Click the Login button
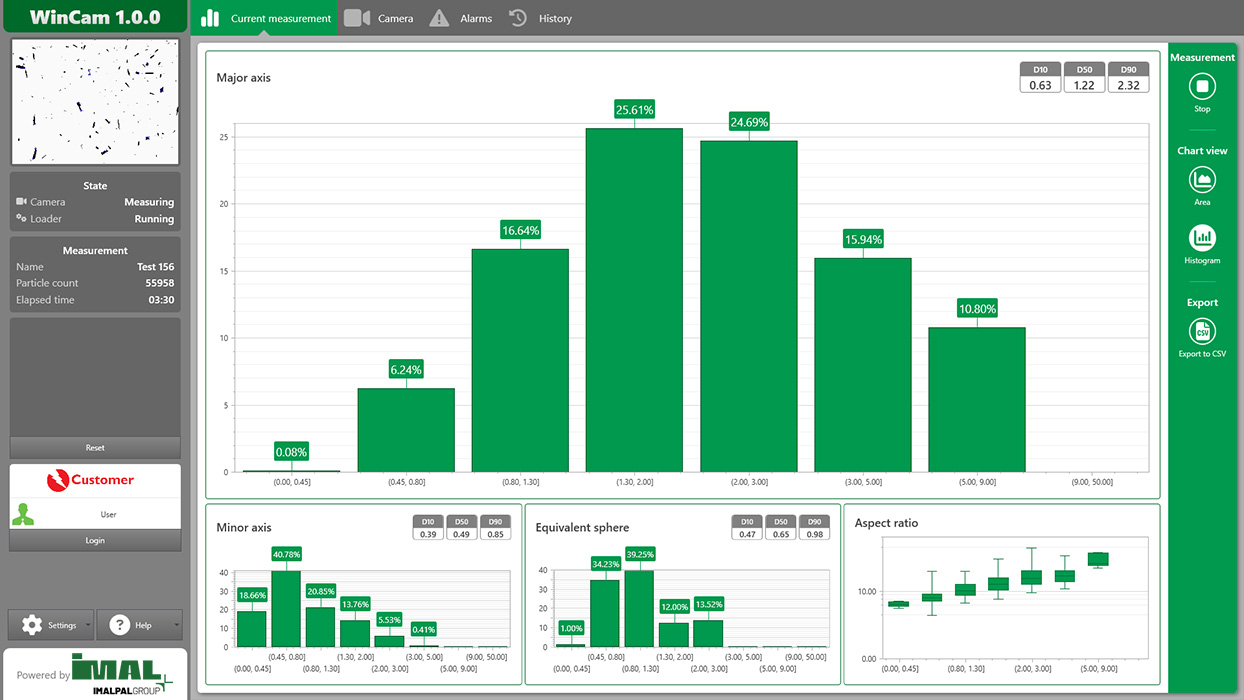This screenshot has height=700, width=1244. coord(95,540)
